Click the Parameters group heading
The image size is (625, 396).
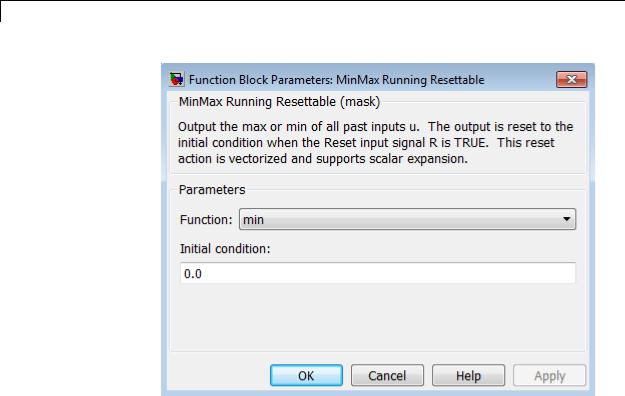[x=212, y=189]
